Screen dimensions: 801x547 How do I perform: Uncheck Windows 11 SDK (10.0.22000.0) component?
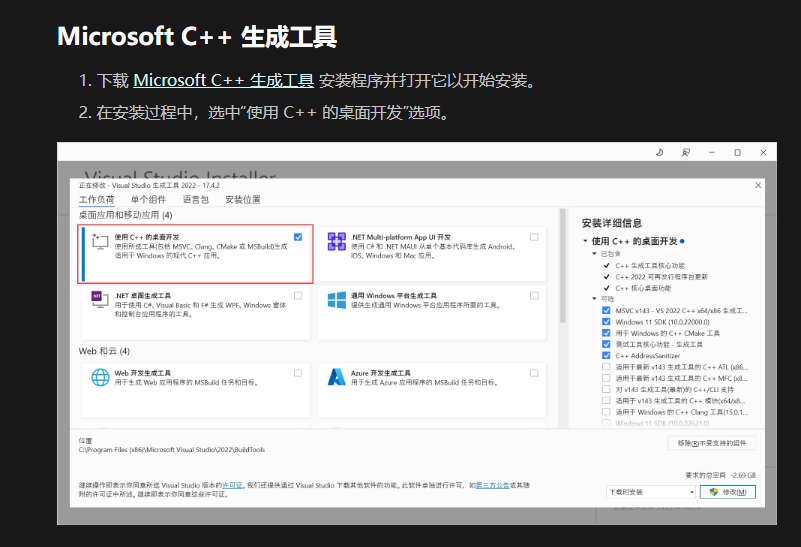(x=606, y=322)
